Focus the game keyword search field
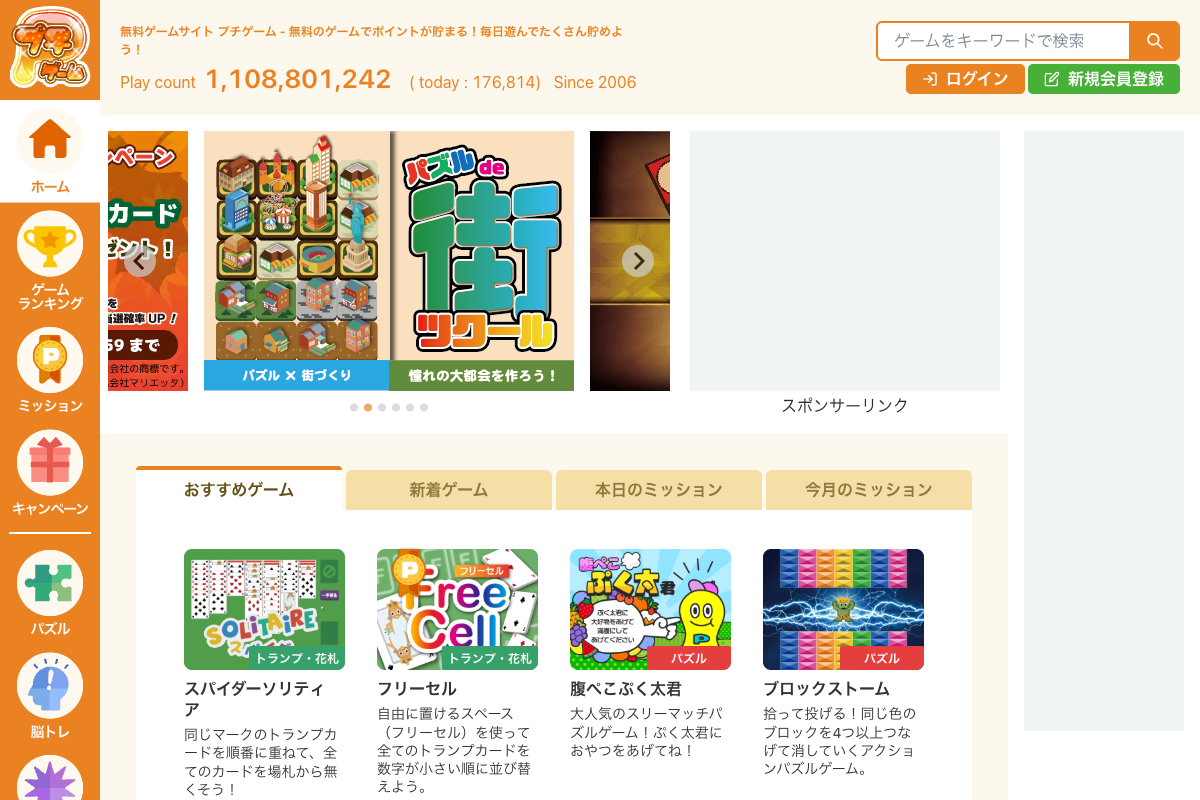The height and width of the screenshot is (800, 1200). (x=1004, y=41)
